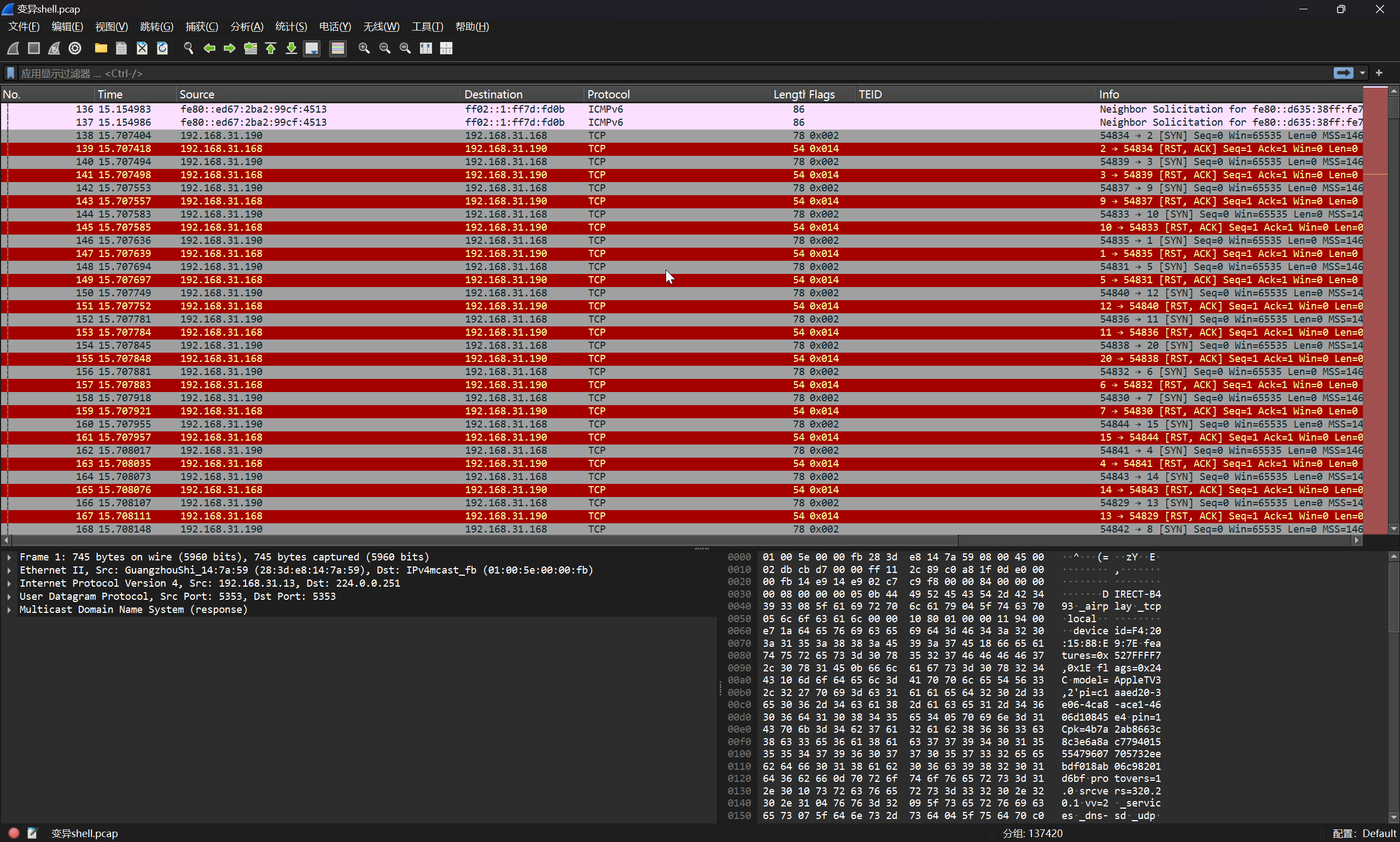Expand Internet Protocol Version 4 section
The width and height of the screenshot is (1400, 842).
9,583
